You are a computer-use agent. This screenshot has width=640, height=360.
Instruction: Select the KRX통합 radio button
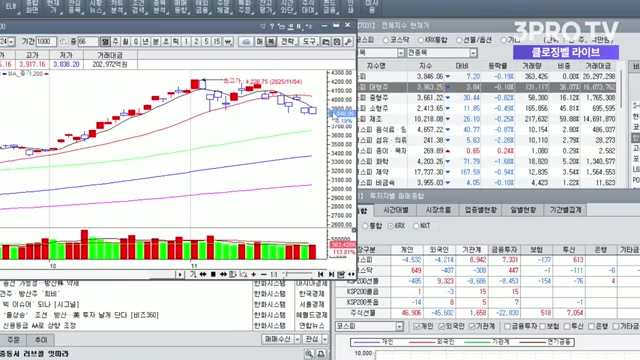[421, 40]
